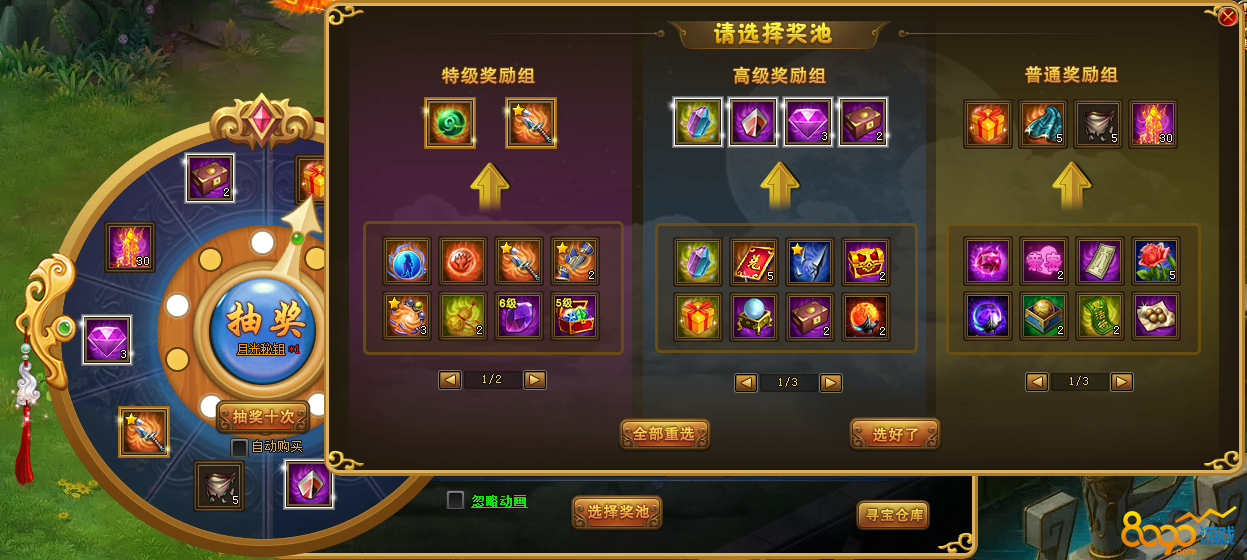This screenshot has width=1247, height=560.
Task: Click the 全部重选 button
Action: tap(664, 434)
